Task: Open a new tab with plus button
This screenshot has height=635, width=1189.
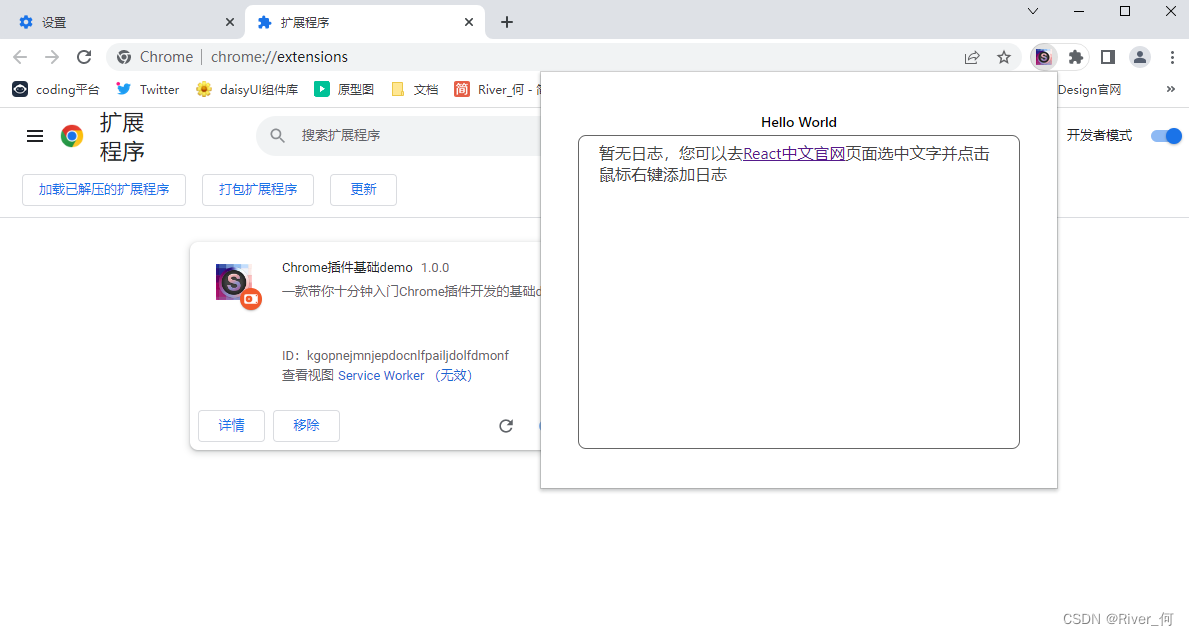Action: pyautogui.click(x=507, y=23)
